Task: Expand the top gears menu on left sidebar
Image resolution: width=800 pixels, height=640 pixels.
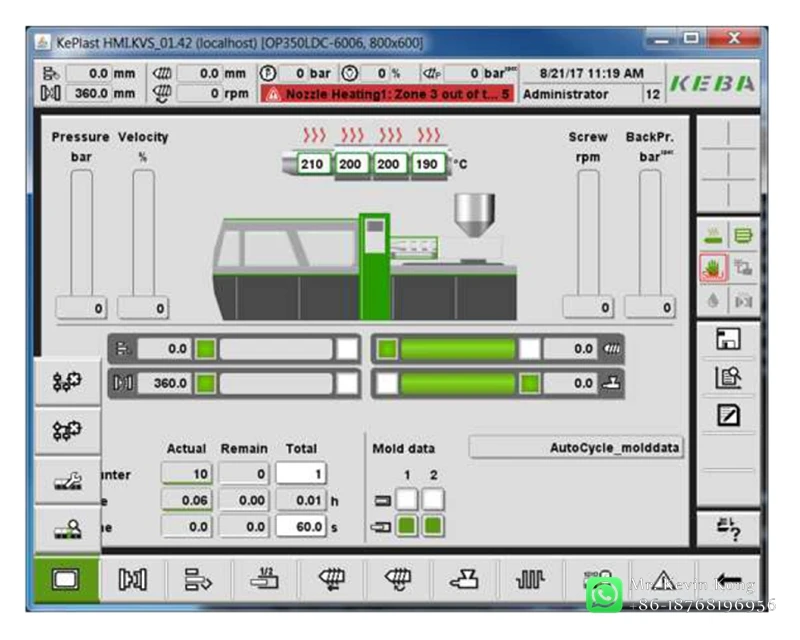Action: [68, 382]
